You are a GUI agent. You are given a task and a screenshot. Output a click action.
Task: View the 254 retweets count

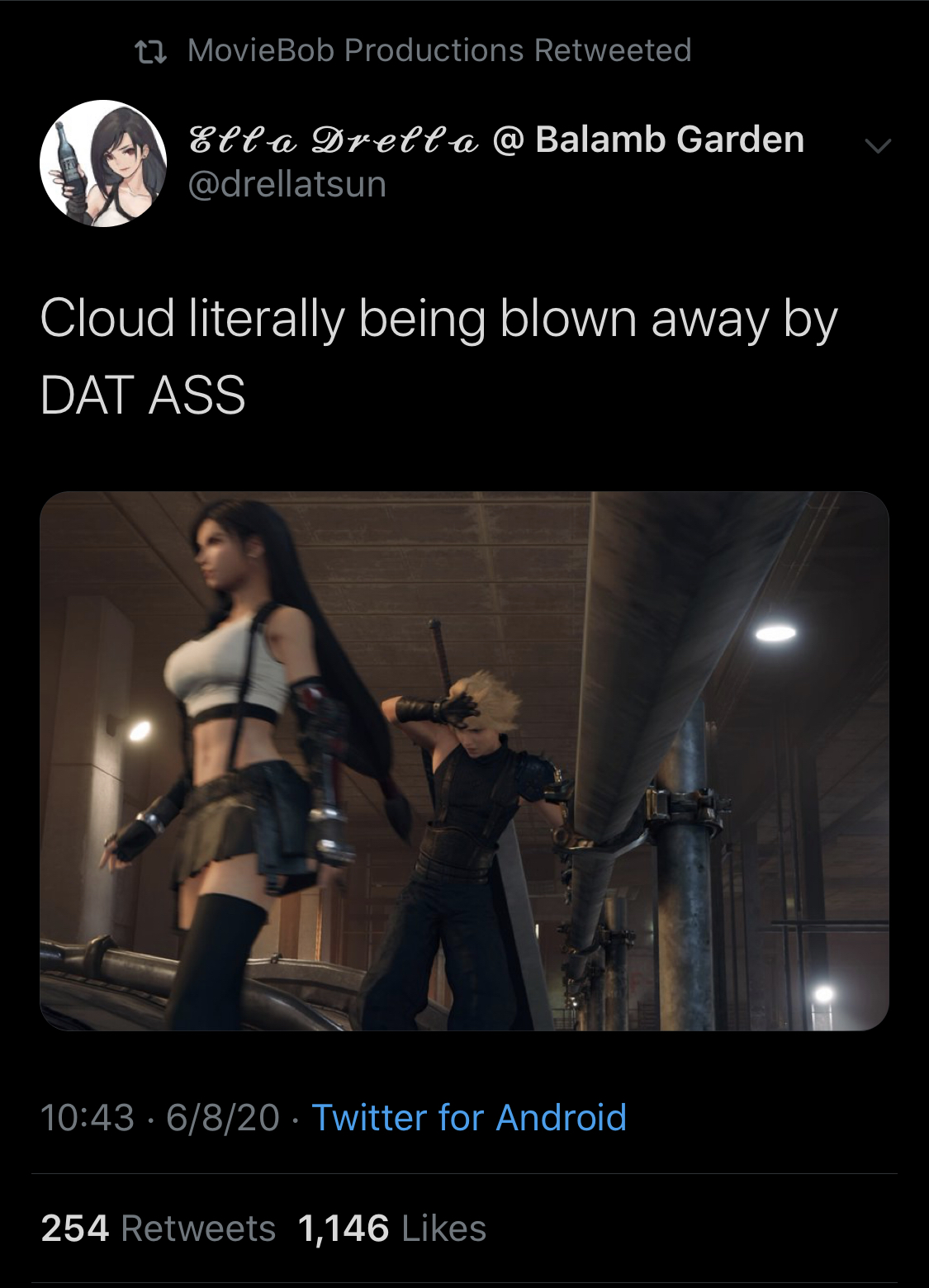click(75, 1228)
